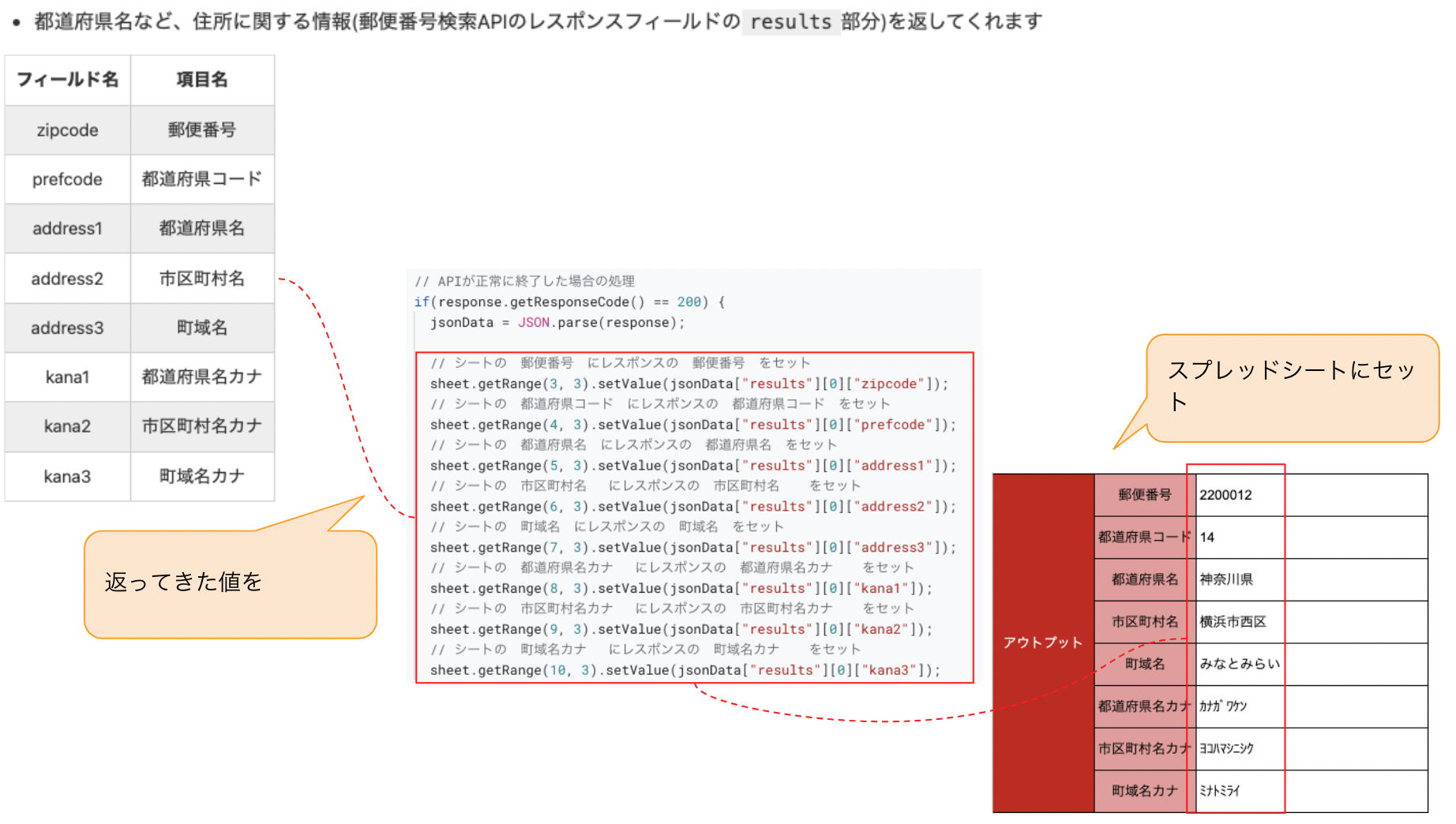The width and height of the screenshot is (1456, 824).
Task: Click the 'フィールド名' table header
Action: click(x=67, y=80)
